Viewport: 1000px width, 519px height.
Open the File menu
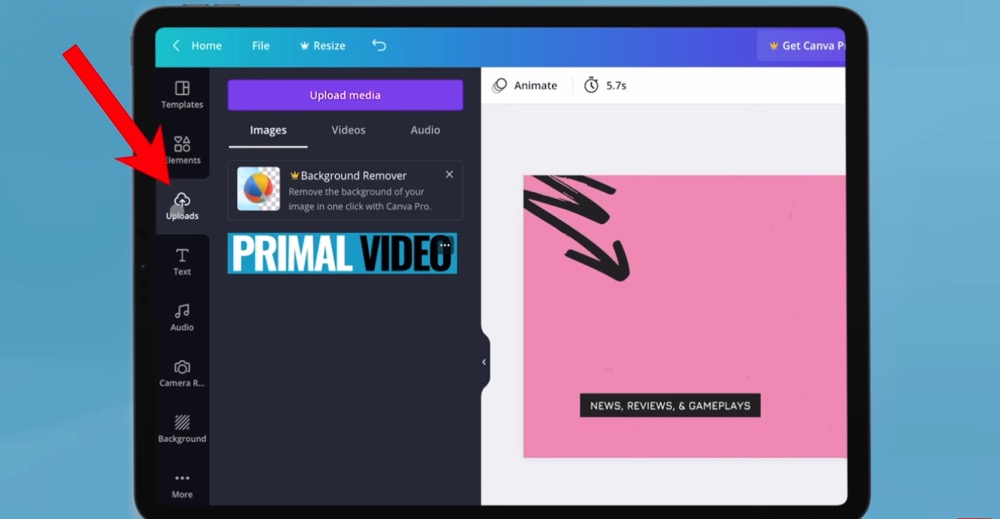pos(261,46)
